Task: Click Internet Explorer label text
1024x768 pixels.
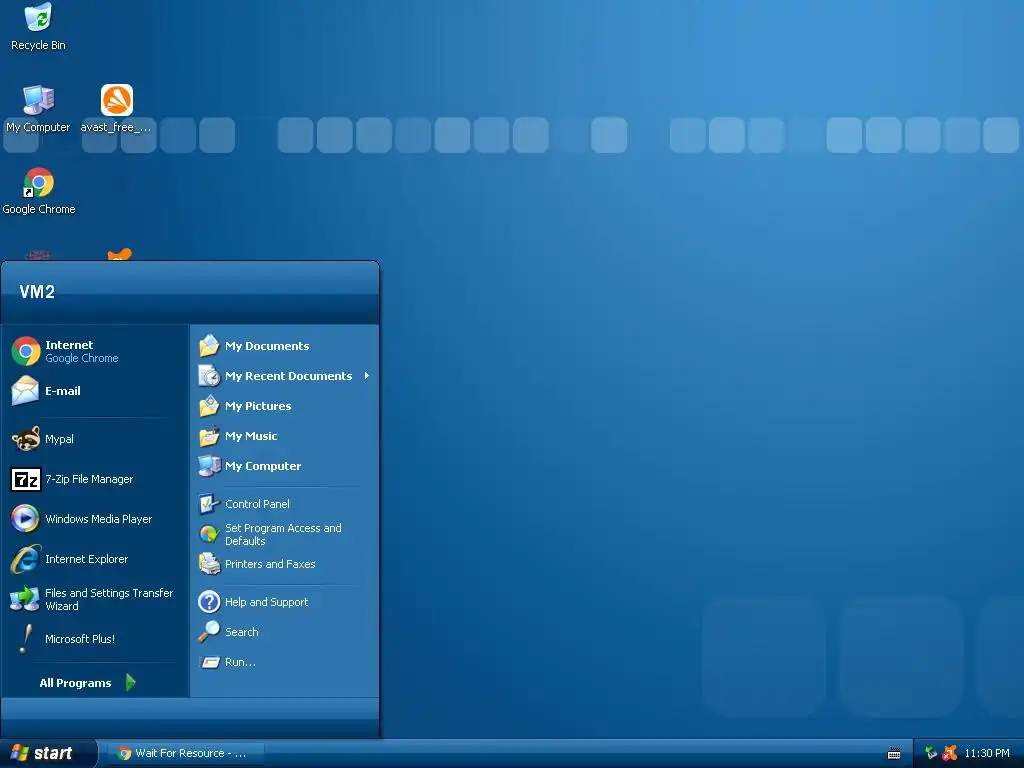Action: pos(86,559)
